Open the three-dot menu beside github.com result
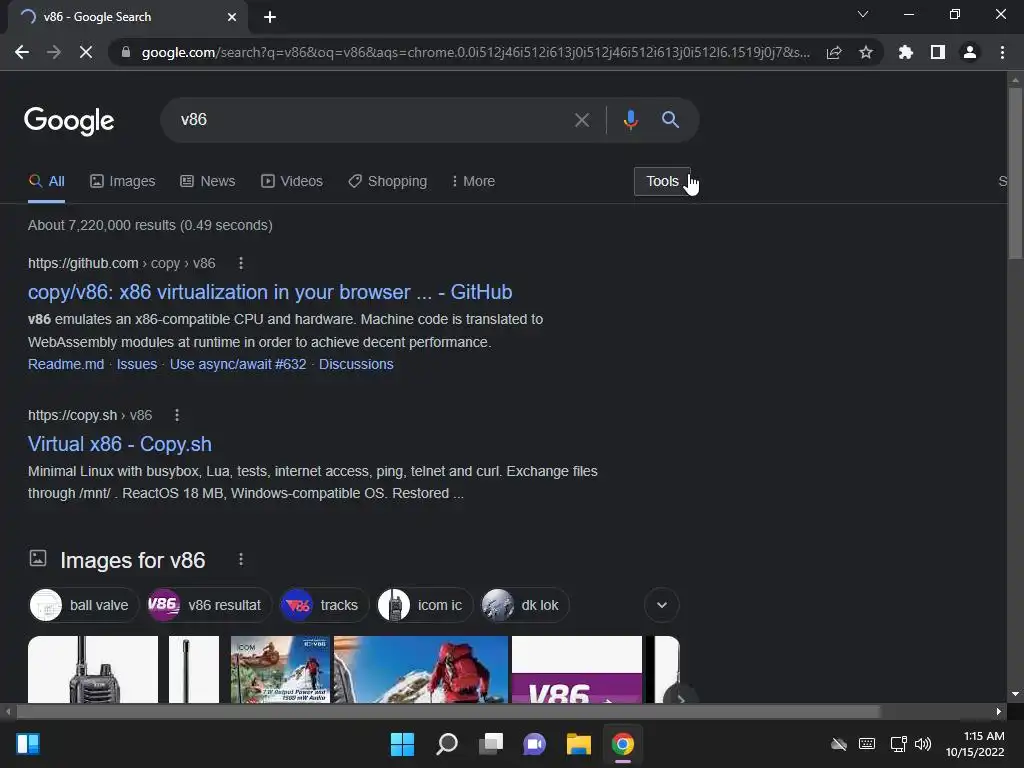Screen dimensions: 1024x768 pyautogui.click(x=241, y=263)
